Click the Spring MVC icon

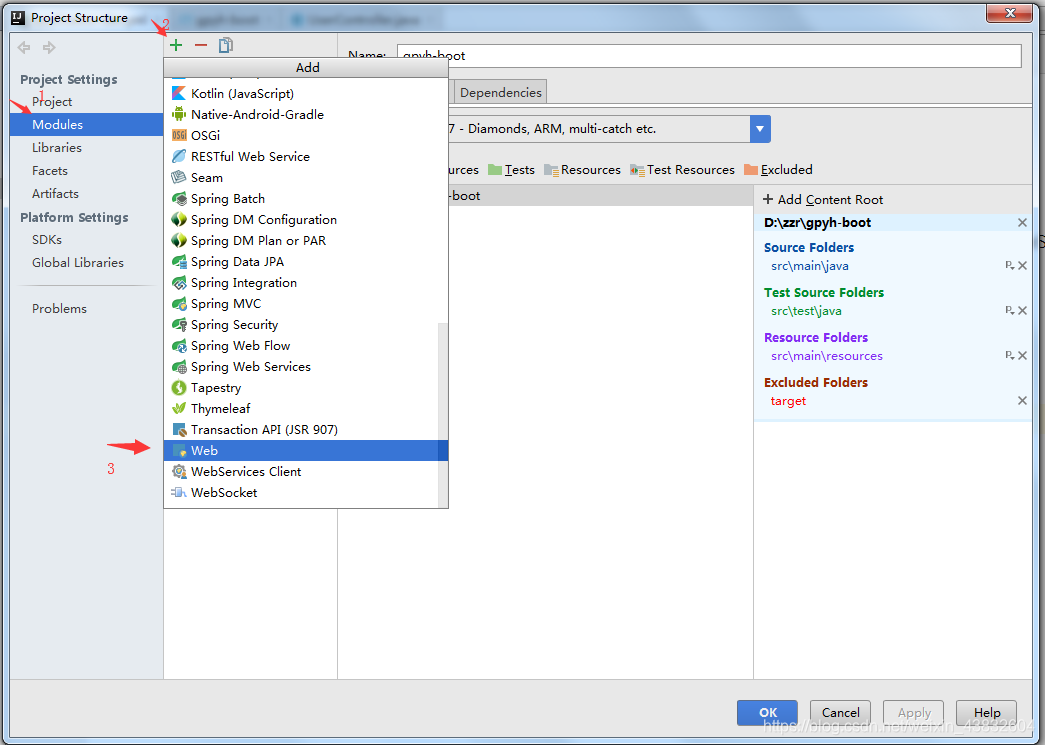[x=179, y=304]
